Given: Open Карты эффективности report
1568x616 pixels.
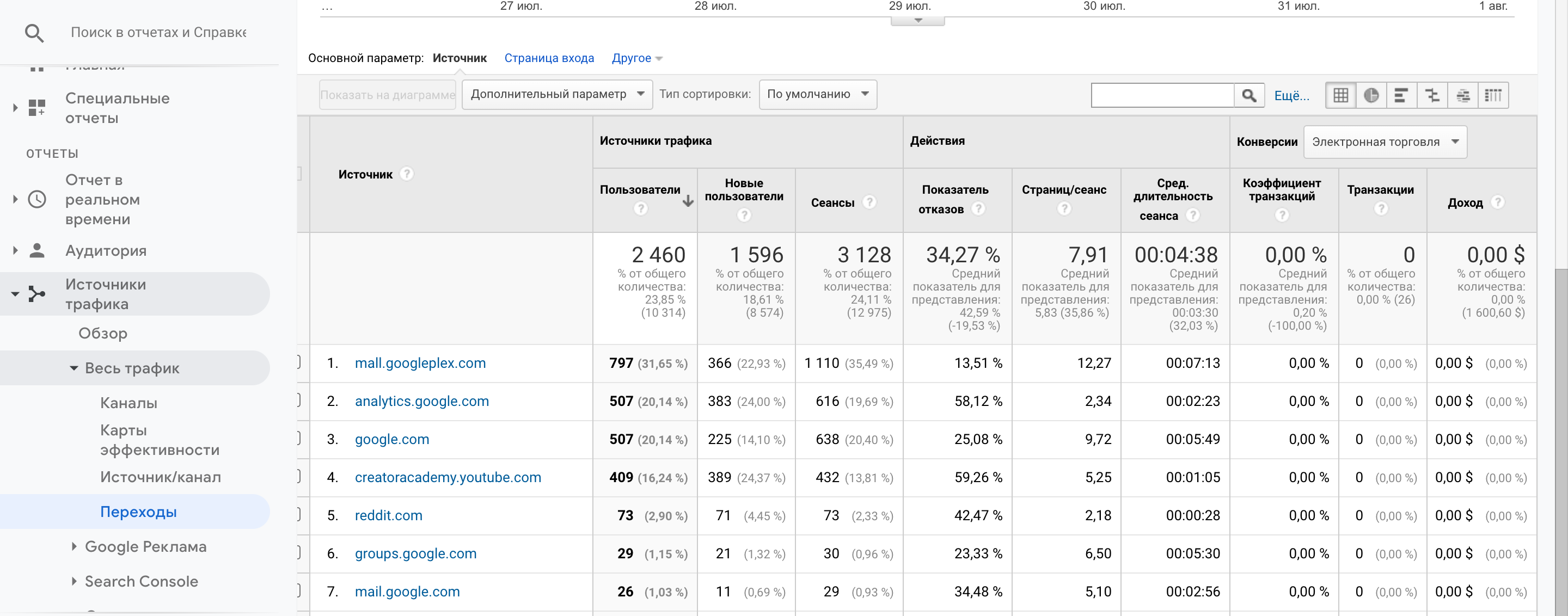Looking at the screenshot, I should [x=160, y=440].
